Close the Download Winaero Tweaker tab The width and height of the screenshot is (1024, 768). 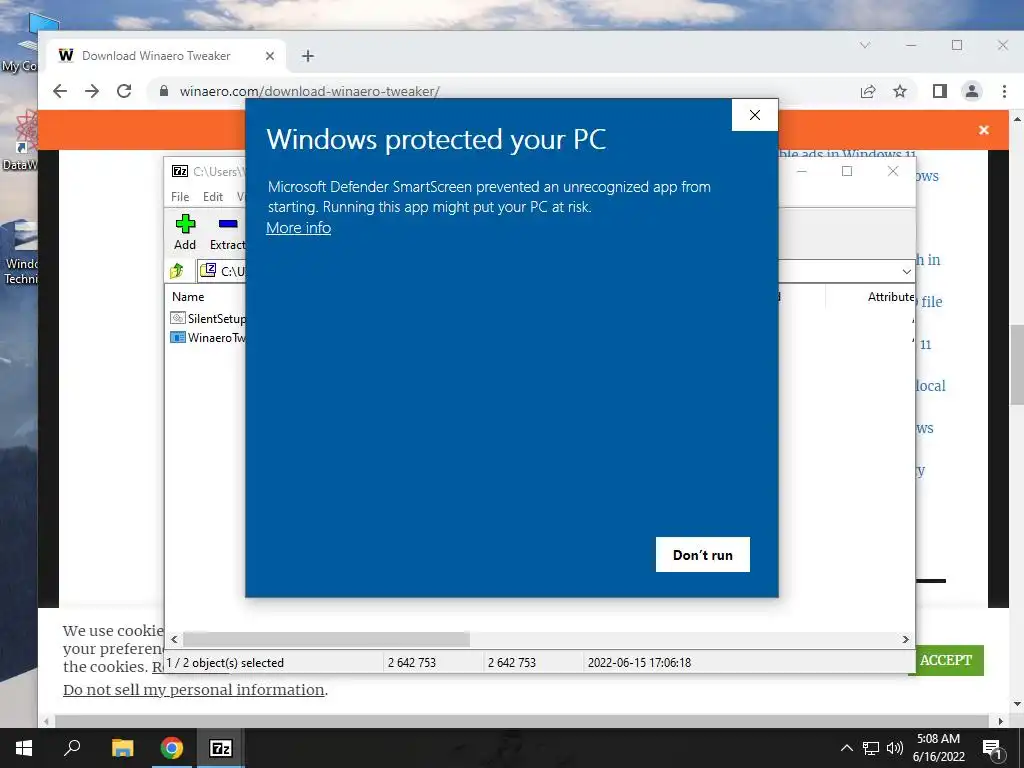coord(270,56)
